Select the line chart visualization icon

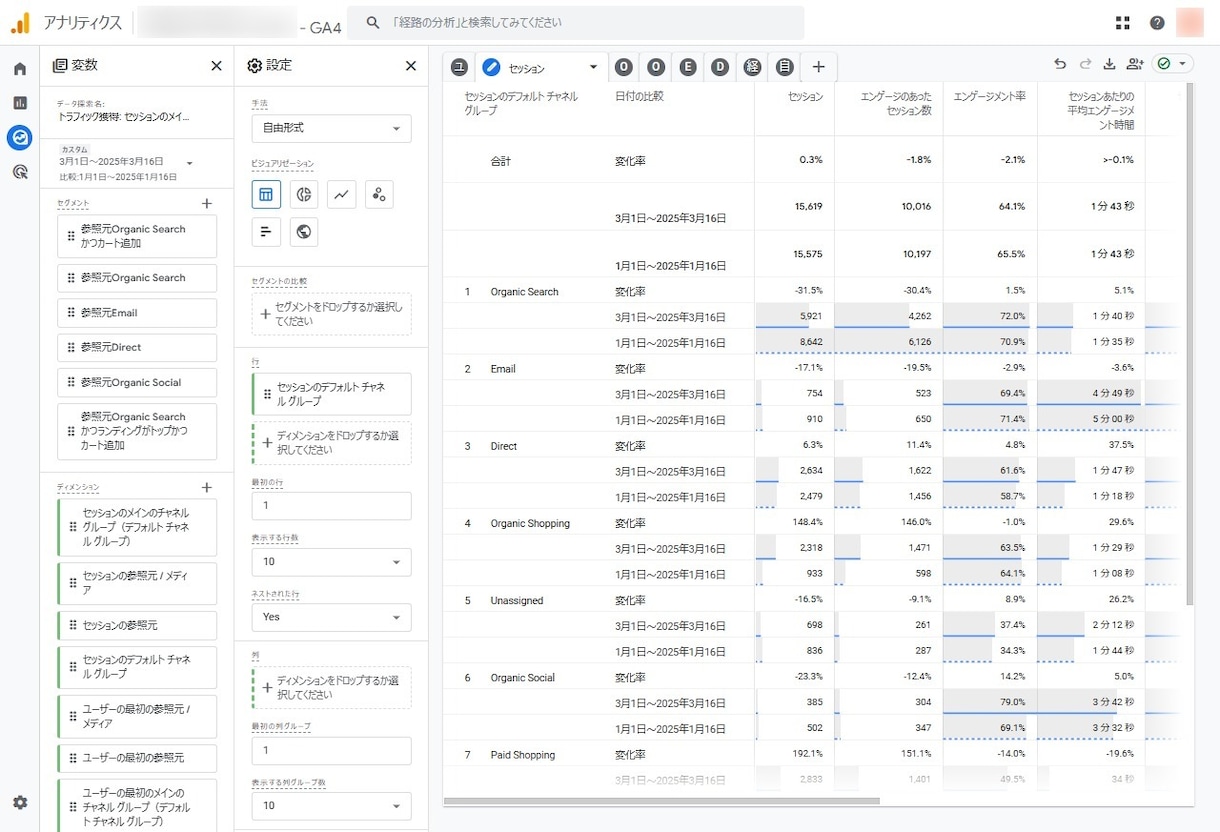[x=341, y=194]
